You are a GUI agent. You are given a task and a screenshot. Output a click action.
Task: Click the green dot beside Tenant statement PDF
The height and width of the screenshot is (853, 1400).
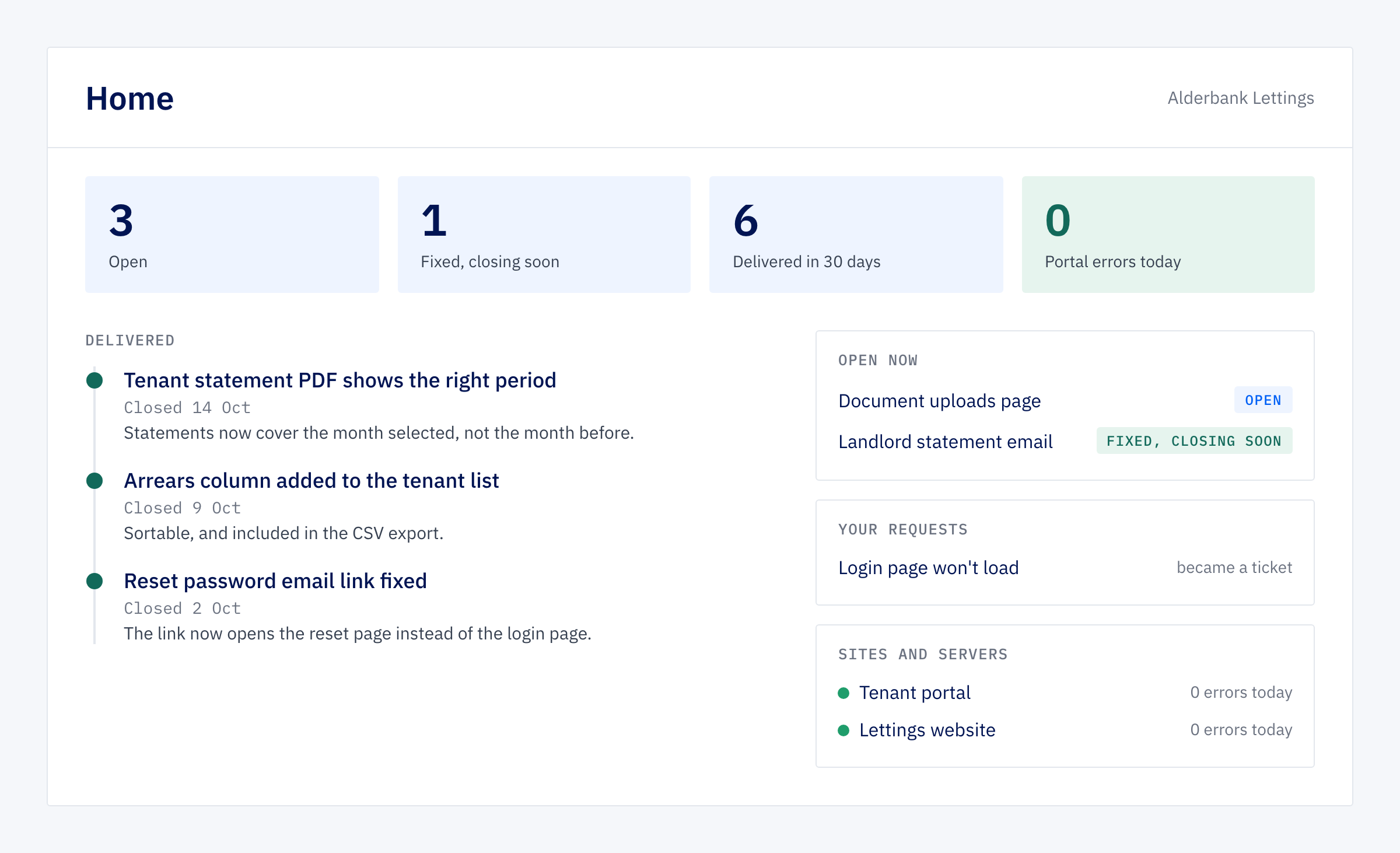pos(94,380)
